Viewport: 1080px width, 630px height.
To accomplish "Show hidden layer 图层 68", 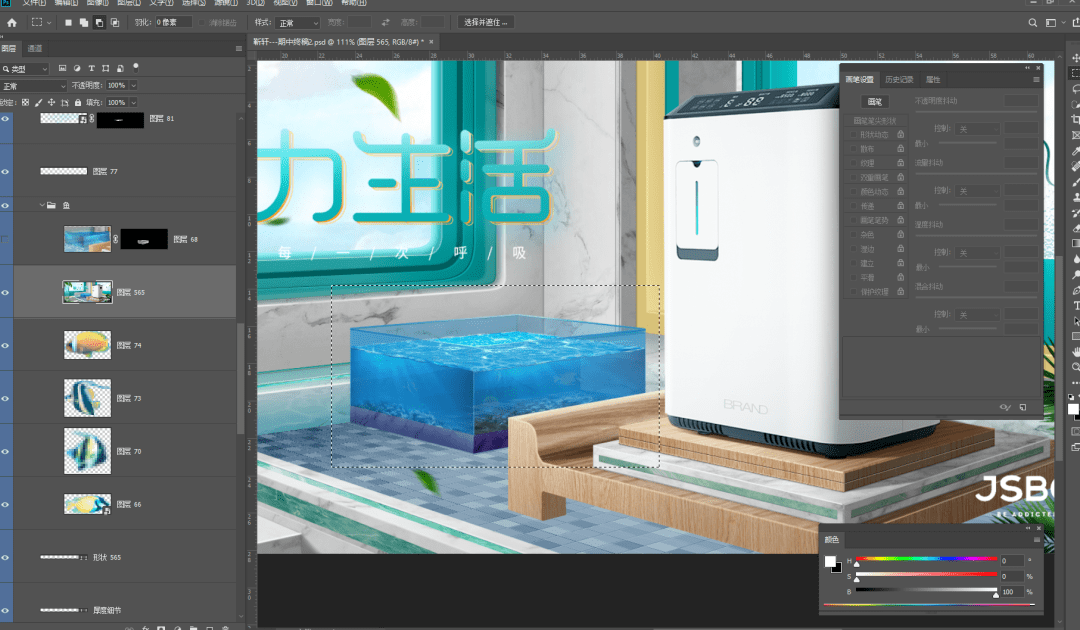I will tap(6, 240).
